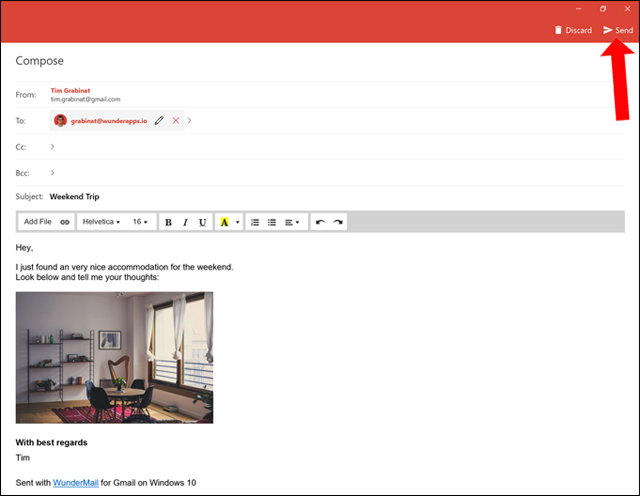Expand the Bcc field chevron
Screen dimensions: 640x496
52,173
